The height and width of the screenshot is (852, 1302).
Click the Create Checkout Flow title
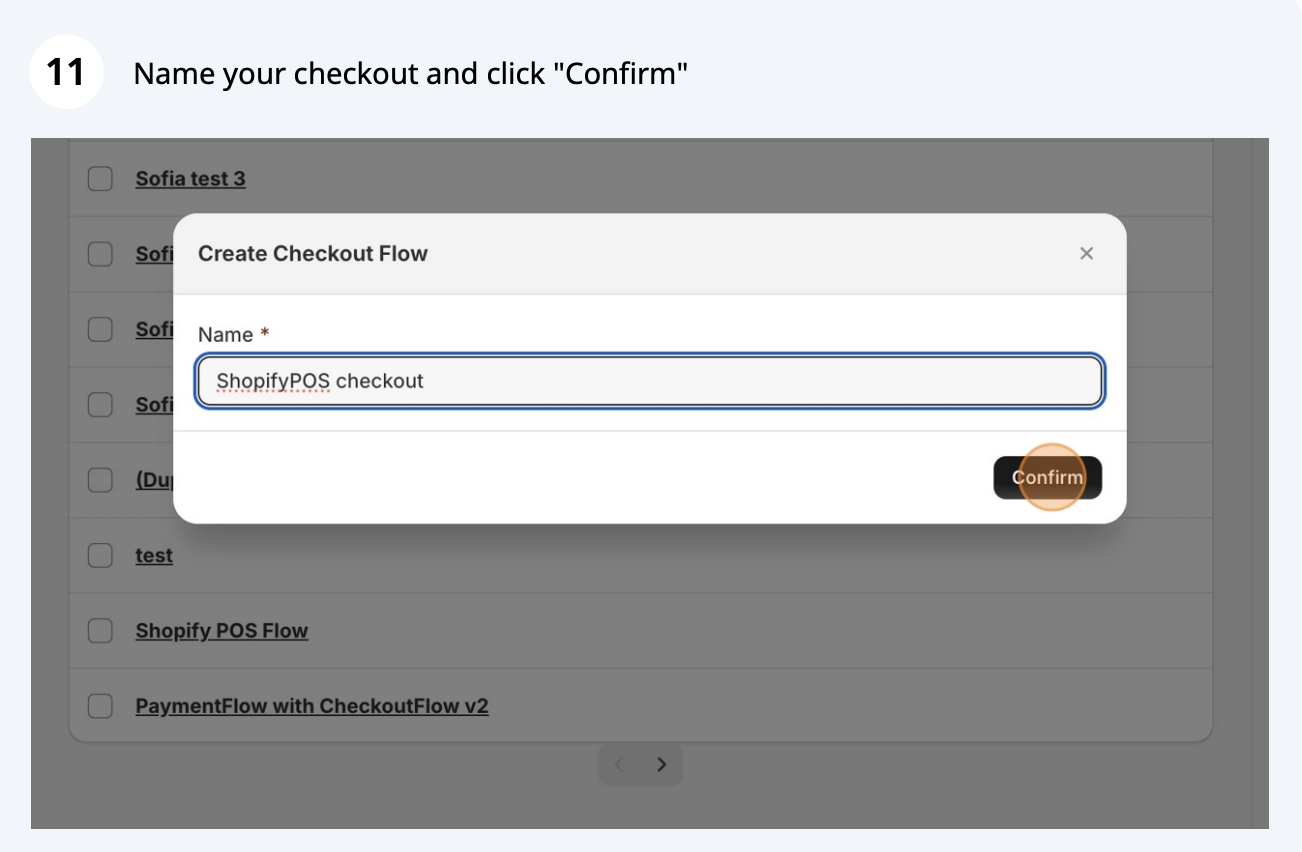coord(313,254)
